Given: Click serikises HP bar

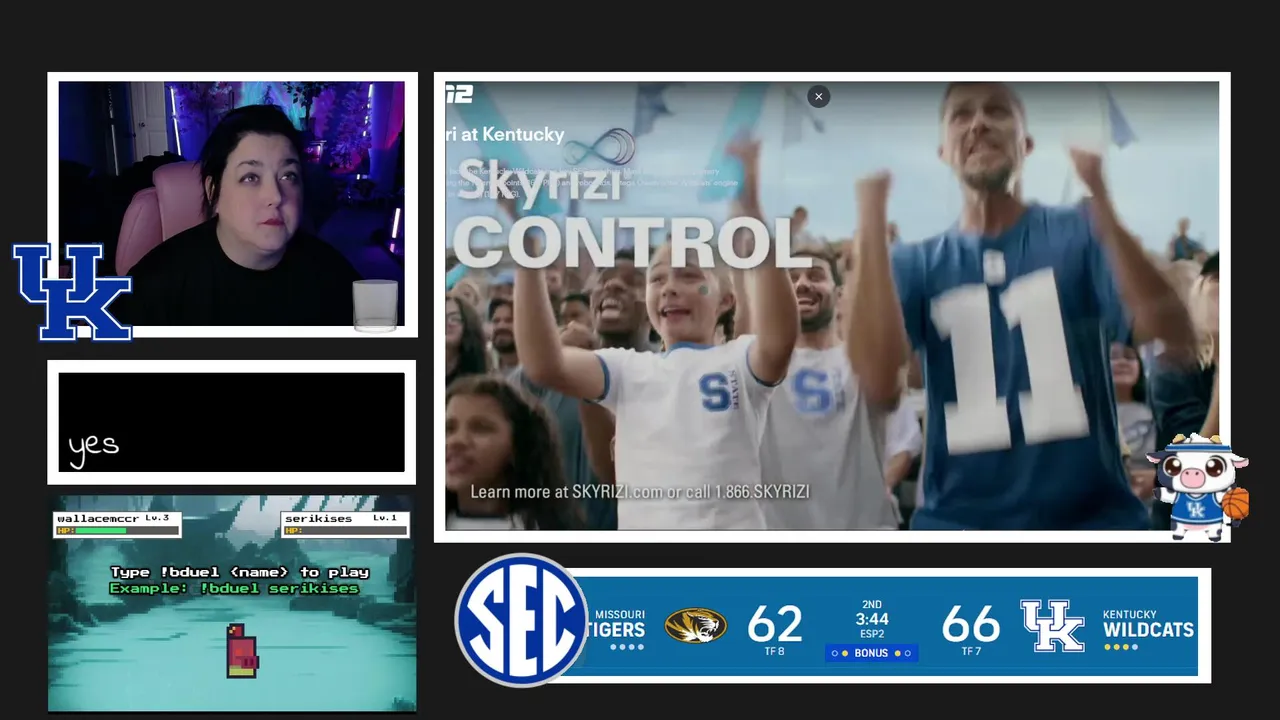Looking at the screenshot, I should (343, 531).
